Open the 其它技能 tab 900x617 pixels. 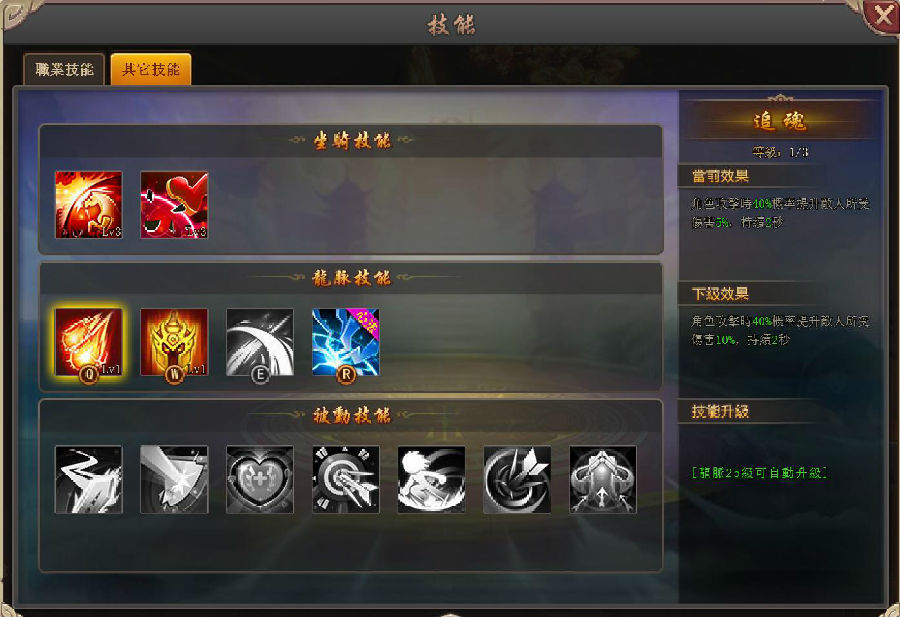pos(151,69)
